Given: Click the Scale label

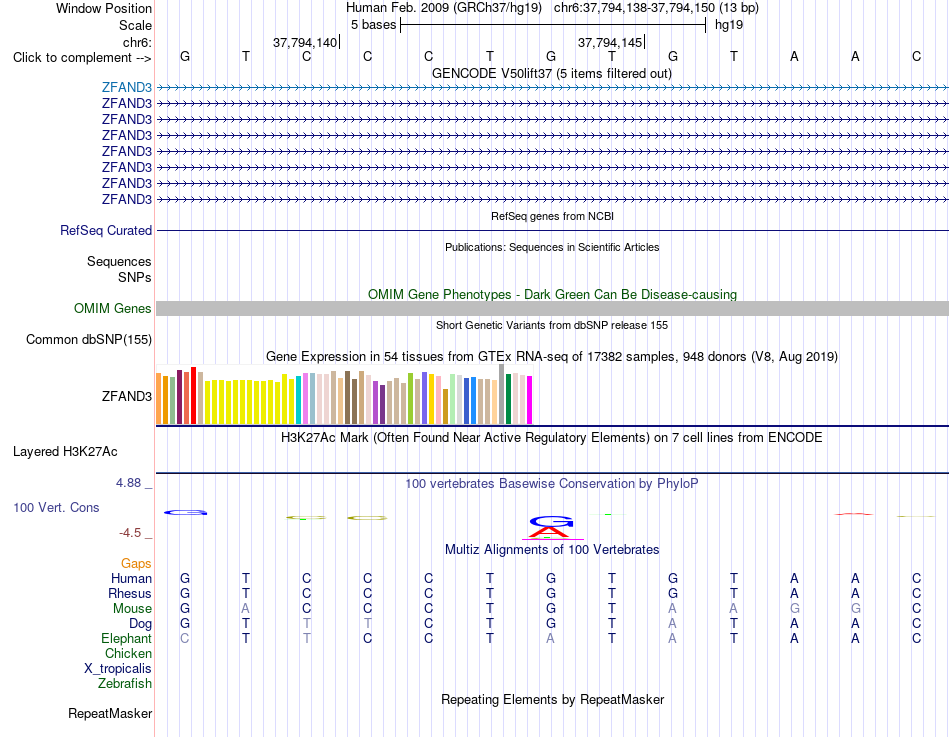Looking at the screenshot, I should tap(135, 25).
